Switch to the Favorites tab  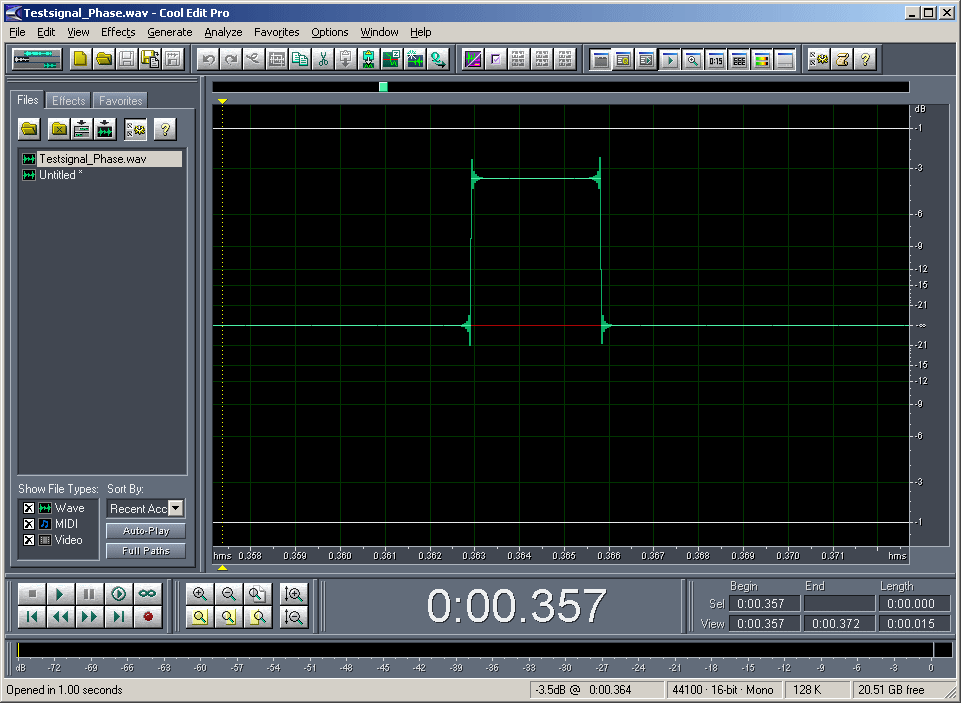120,101
